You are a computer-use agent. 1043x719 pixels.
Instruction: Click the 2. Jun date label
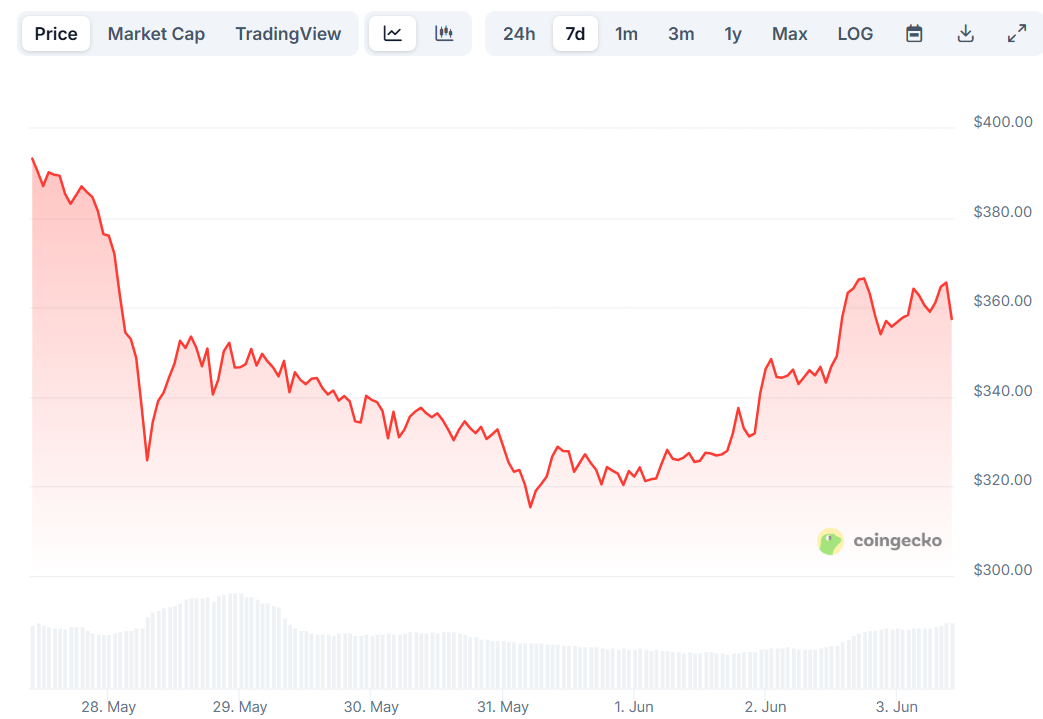tap(766, 706)
